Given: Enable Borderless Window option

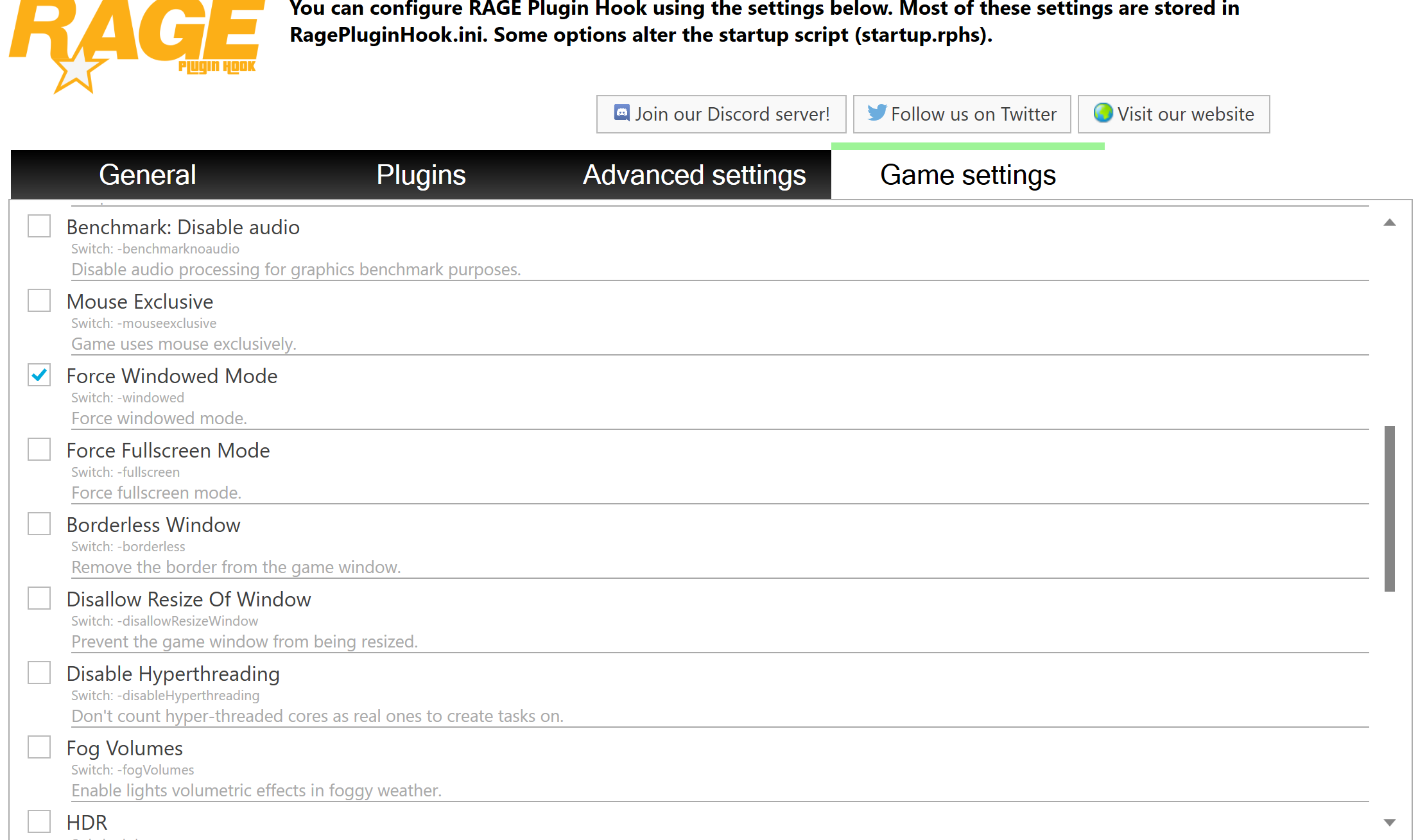Looking at the screenshot, I should point(39,524).
